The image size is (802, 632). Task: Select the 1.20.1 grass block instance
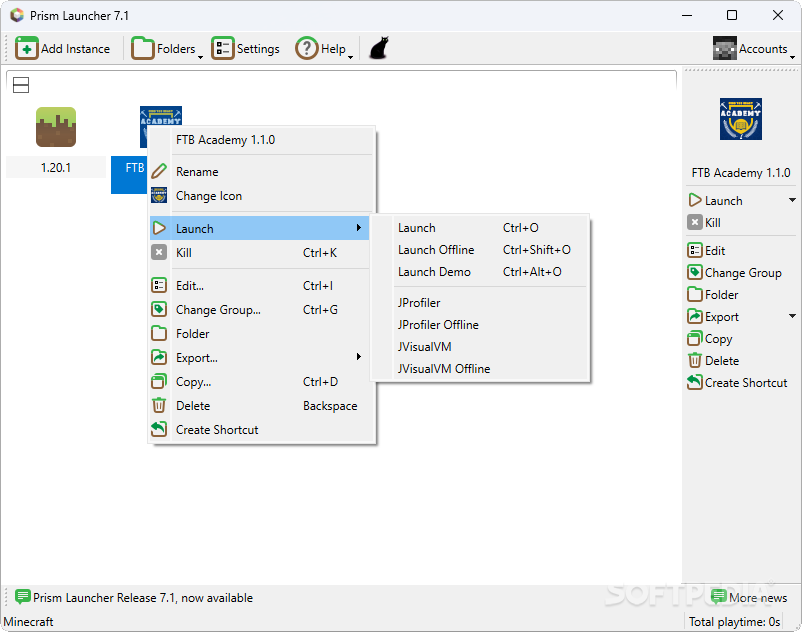56,127
